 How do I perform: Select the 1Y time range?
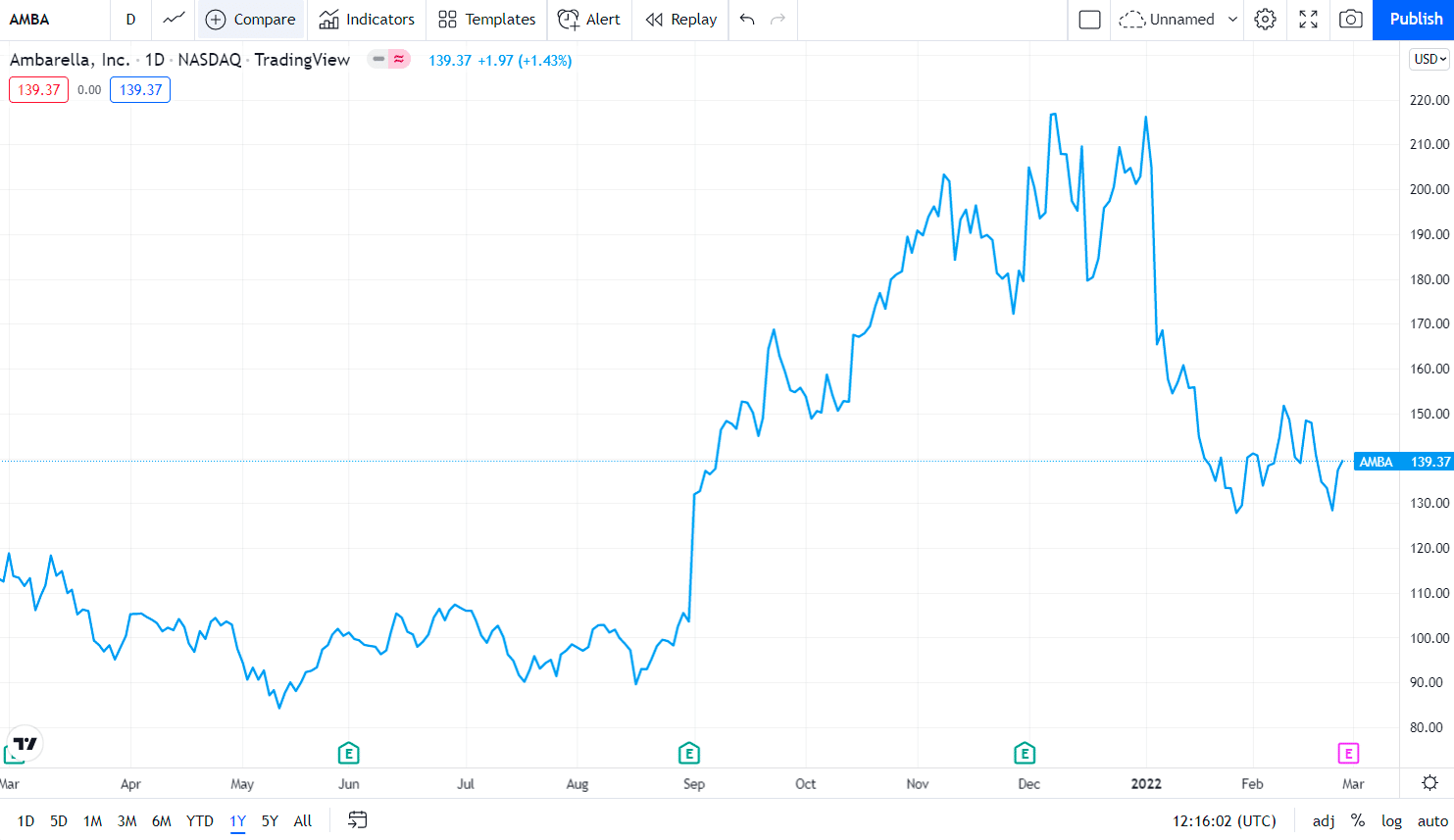coord(238,820)
